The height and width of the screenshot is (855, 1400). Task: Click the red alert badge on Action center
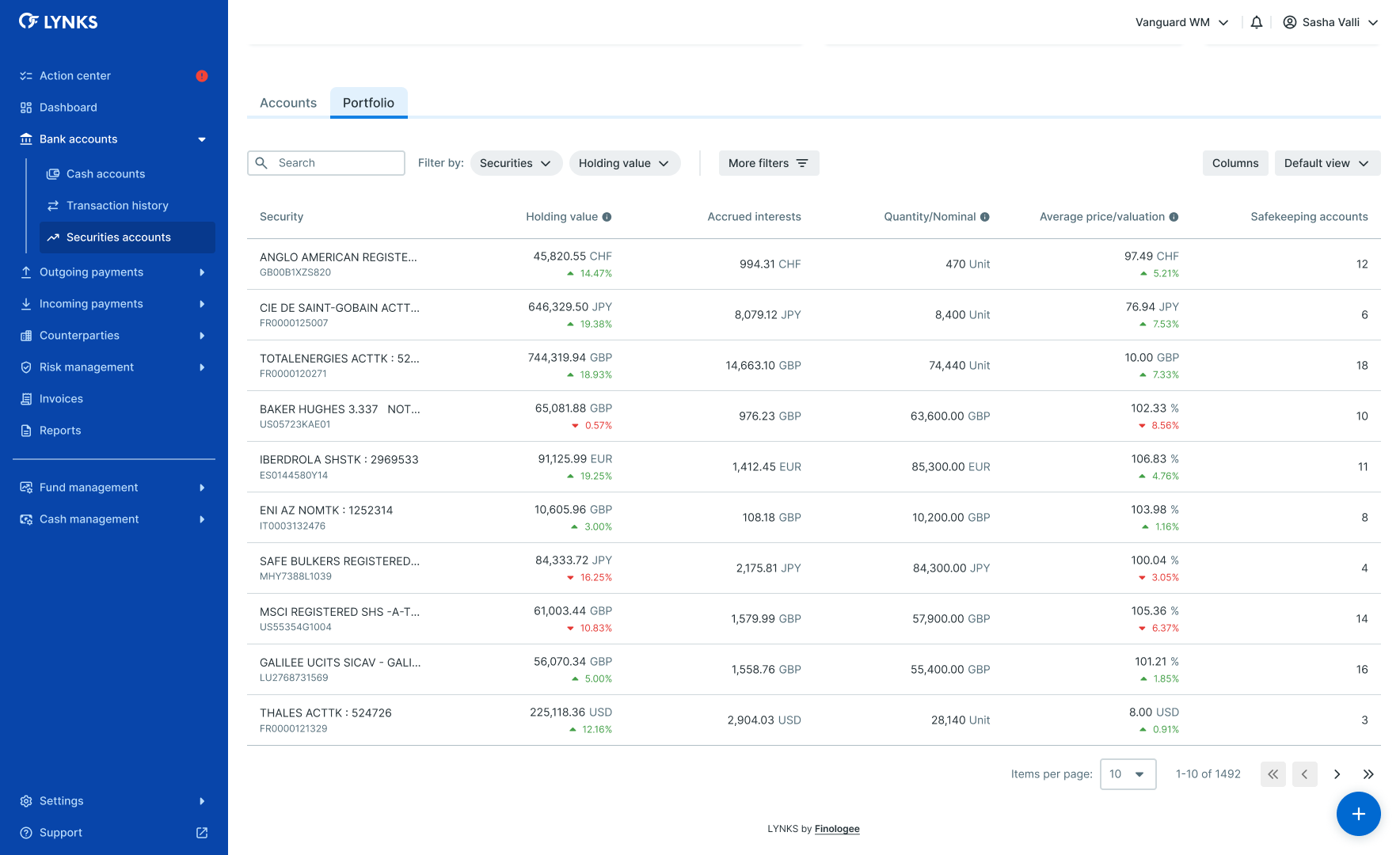(202, 76)
